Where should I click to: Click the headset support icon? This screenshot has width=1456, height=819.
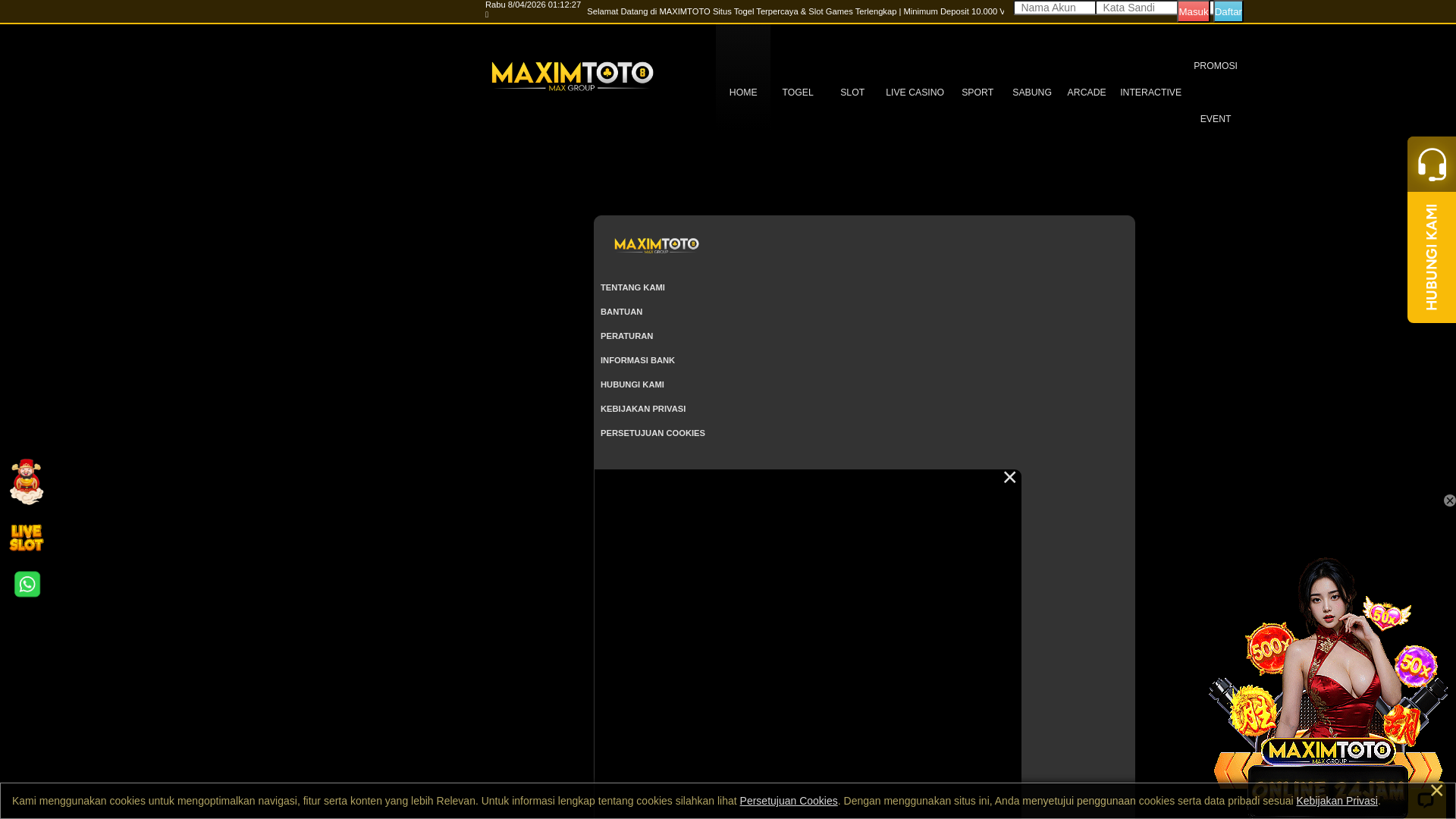point(1432,165)
